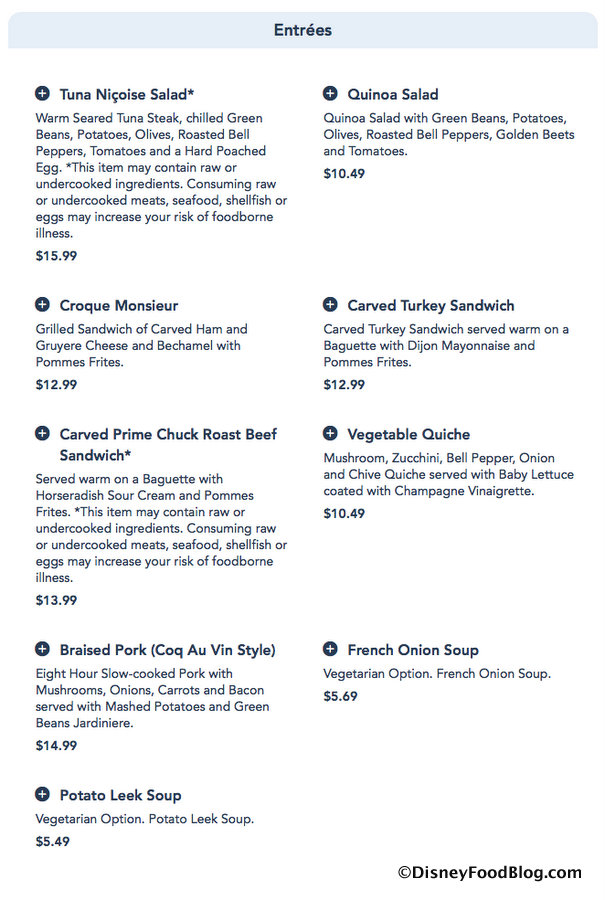Select the Braised Pork (Coq Au Vin Style) title
605x900 pixels.
[167, 651]
